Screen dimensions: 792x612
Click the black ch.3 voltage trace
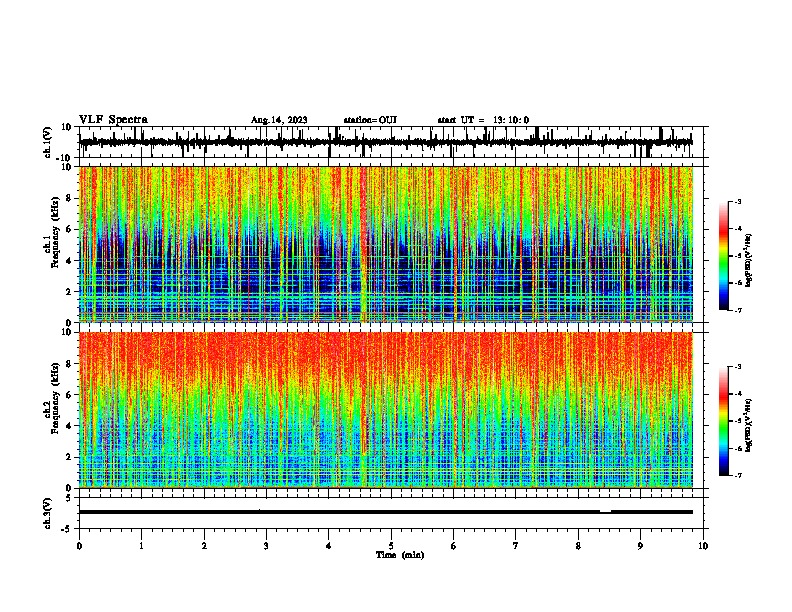(386, 512)
